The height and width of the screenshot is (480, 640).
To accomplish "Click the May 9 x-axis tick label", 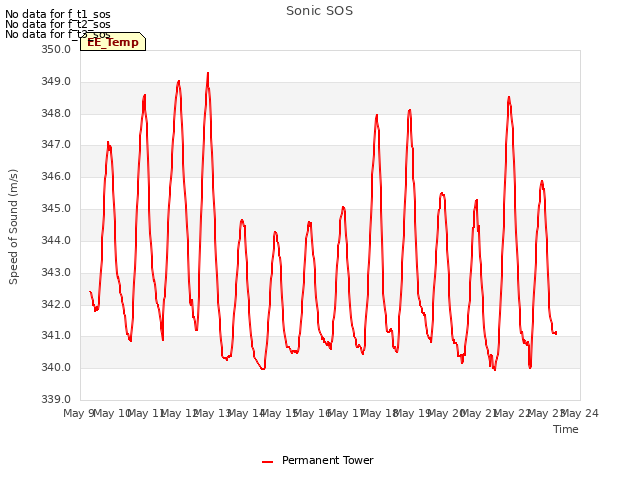I will 80,413.
